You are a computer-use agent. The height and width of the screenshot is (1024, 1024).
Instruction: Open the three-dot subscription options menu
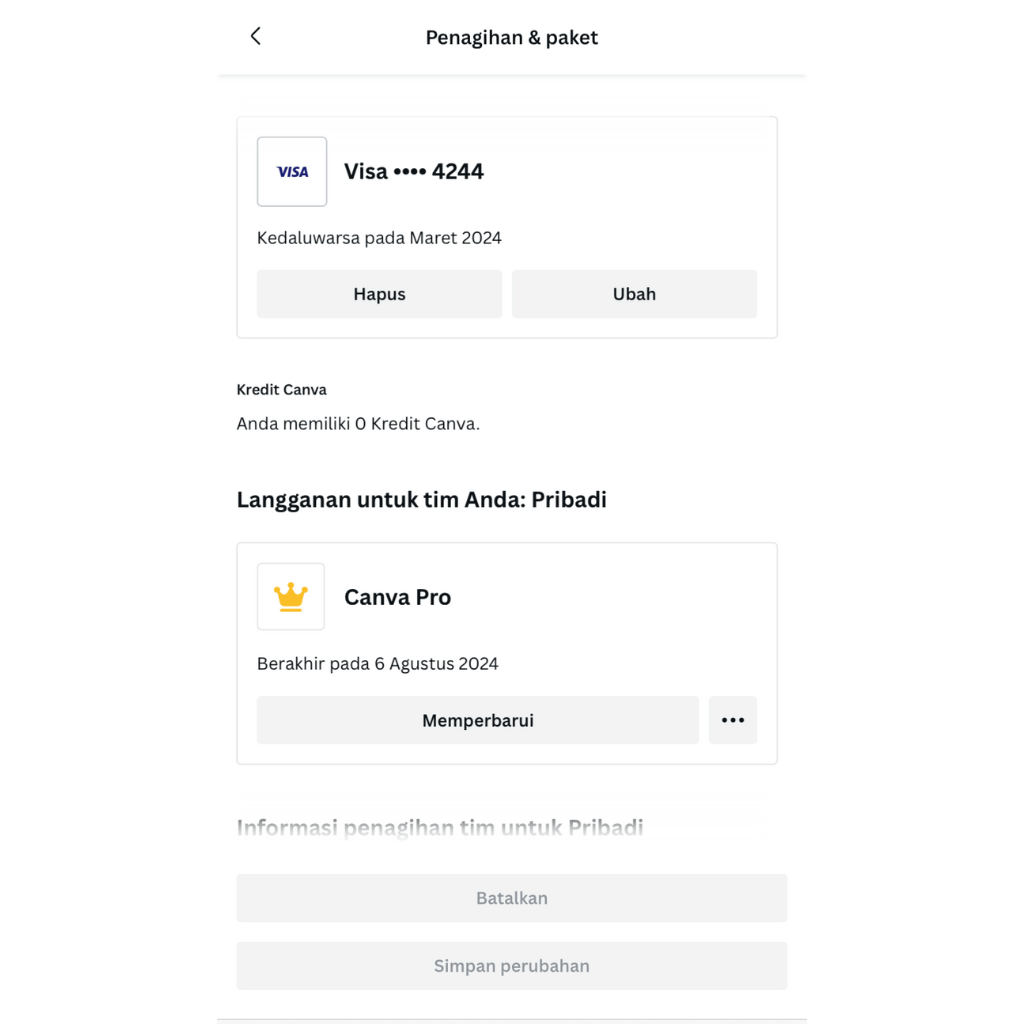click(x=733, y=720)
